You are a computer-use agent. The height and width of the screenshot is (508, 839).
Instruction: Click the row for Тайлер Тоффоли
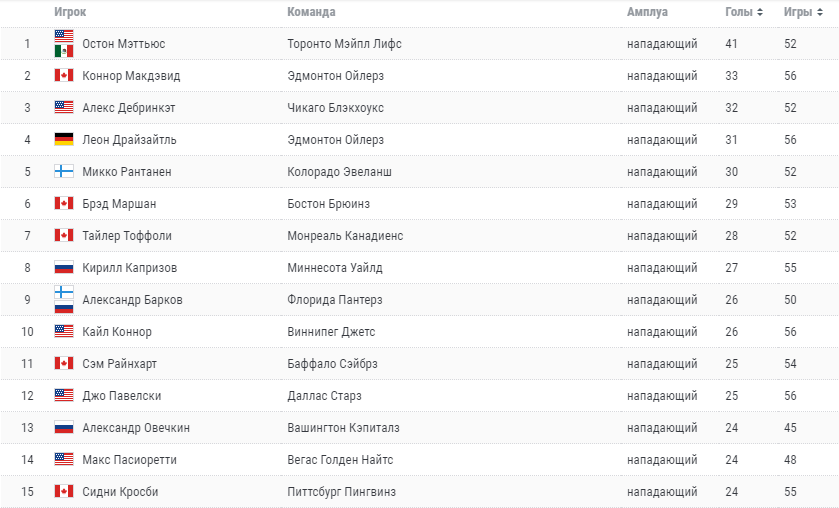pyautogui.click(x=420, y=236)
